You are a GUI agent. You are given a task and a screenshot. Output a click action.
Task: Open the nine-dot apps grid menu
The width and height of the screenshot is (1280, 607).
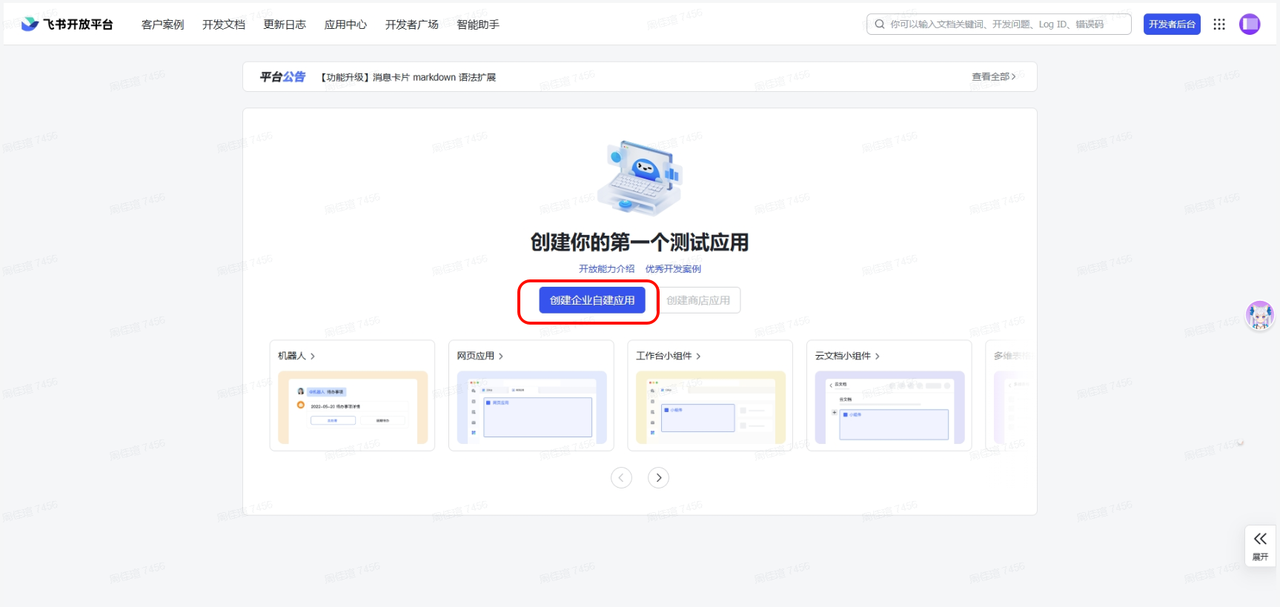tap(1219, 23)
